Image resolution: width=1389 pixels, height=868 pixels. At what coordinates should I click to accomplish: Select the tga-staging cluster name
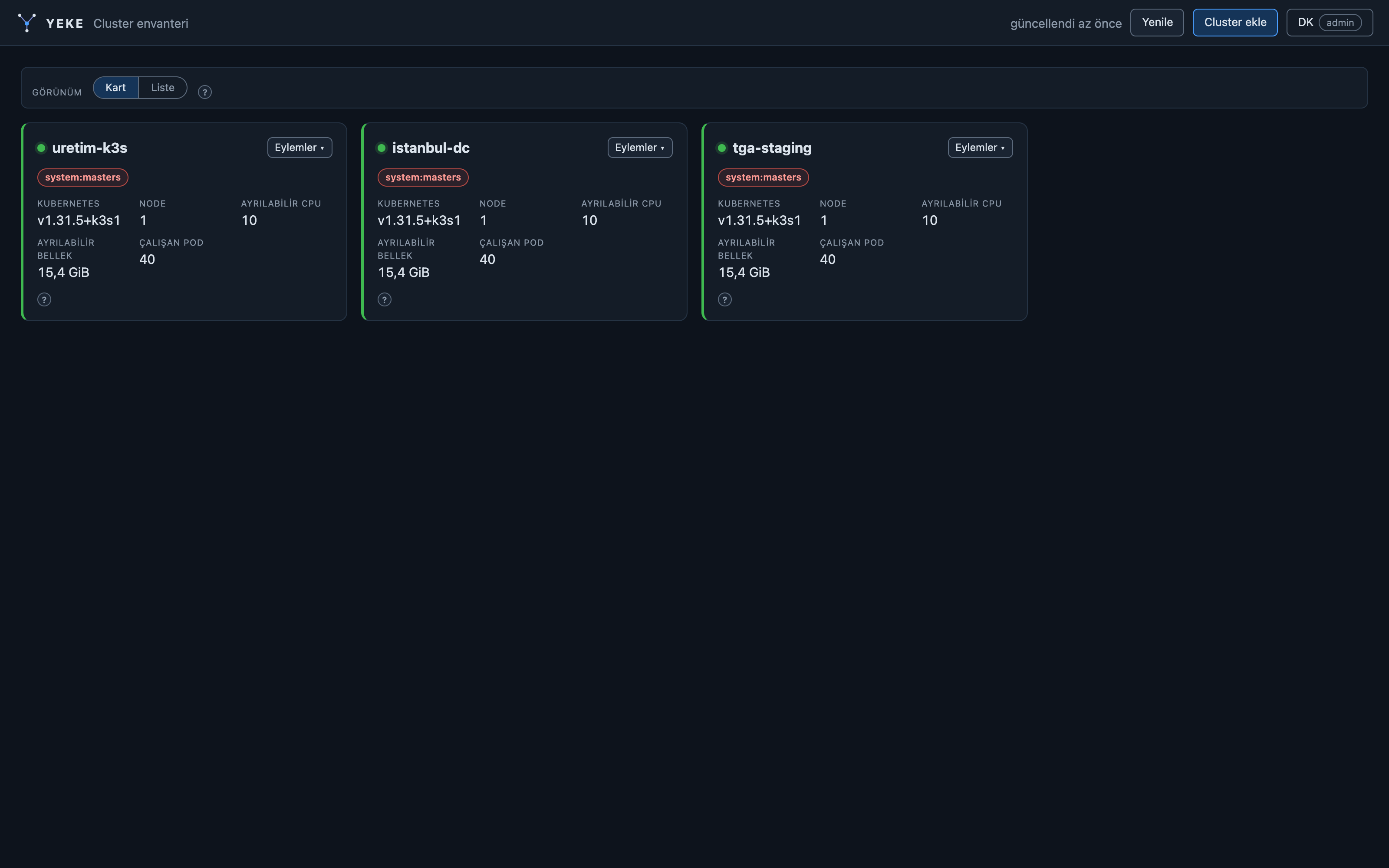772,148
